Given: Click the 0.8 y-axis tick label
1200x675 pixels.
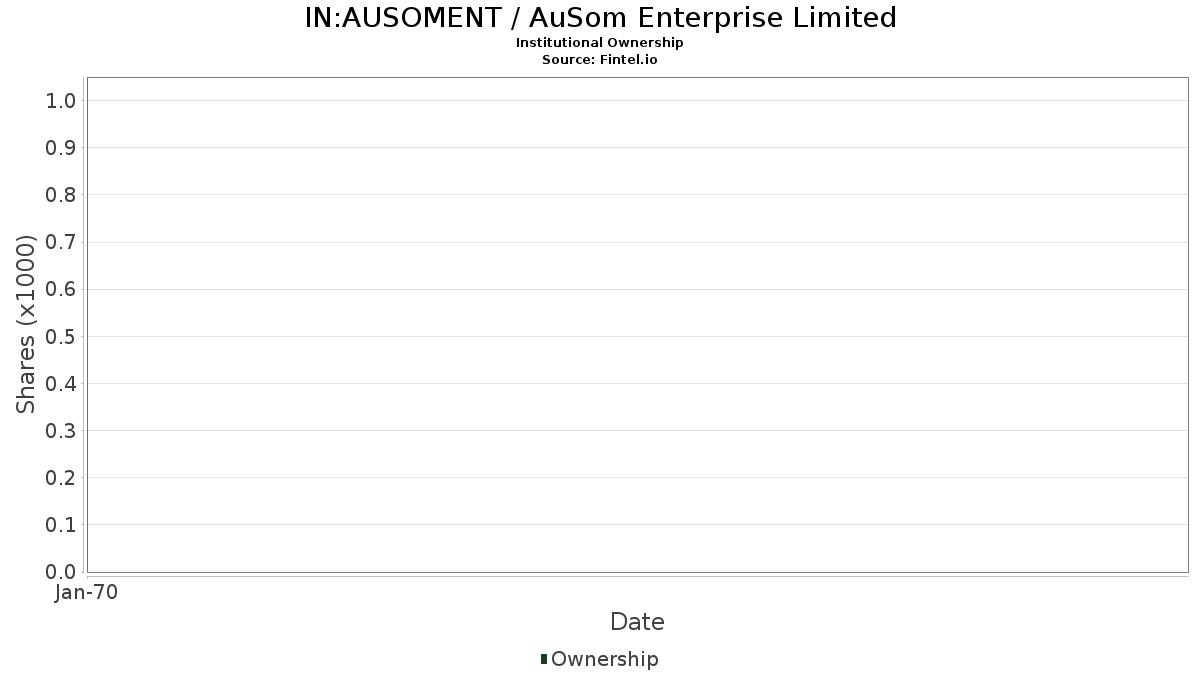Looking at the screenshot, I should pyautogui.click(x=61, y=195).
